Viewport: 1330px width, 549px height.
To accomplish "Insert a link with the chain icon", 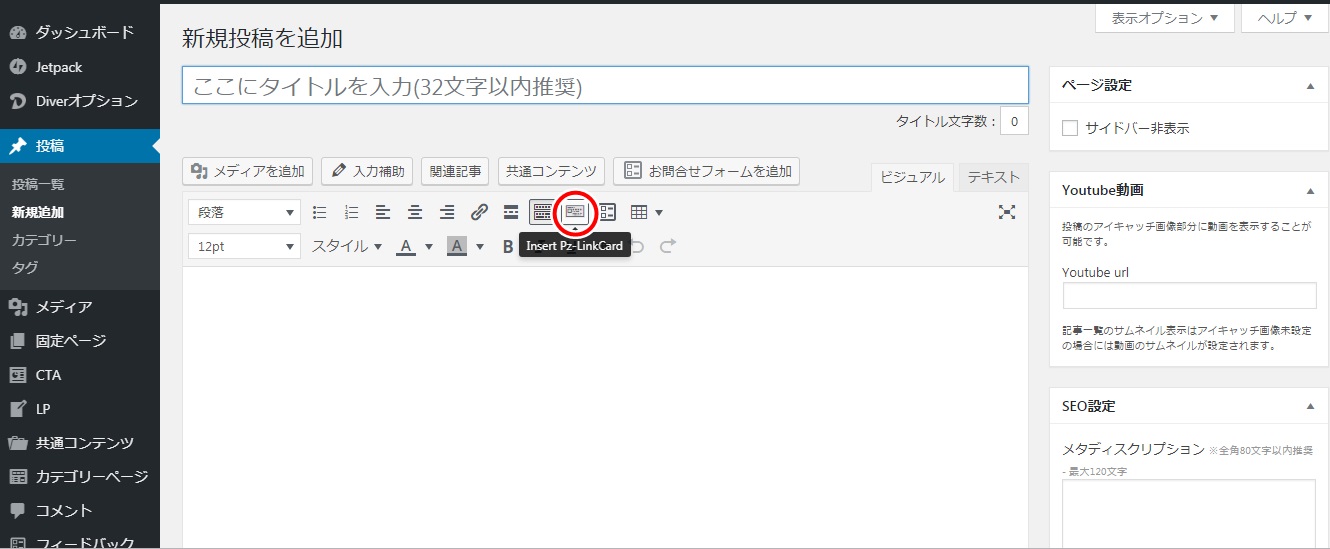I will (x=479, y=212).
